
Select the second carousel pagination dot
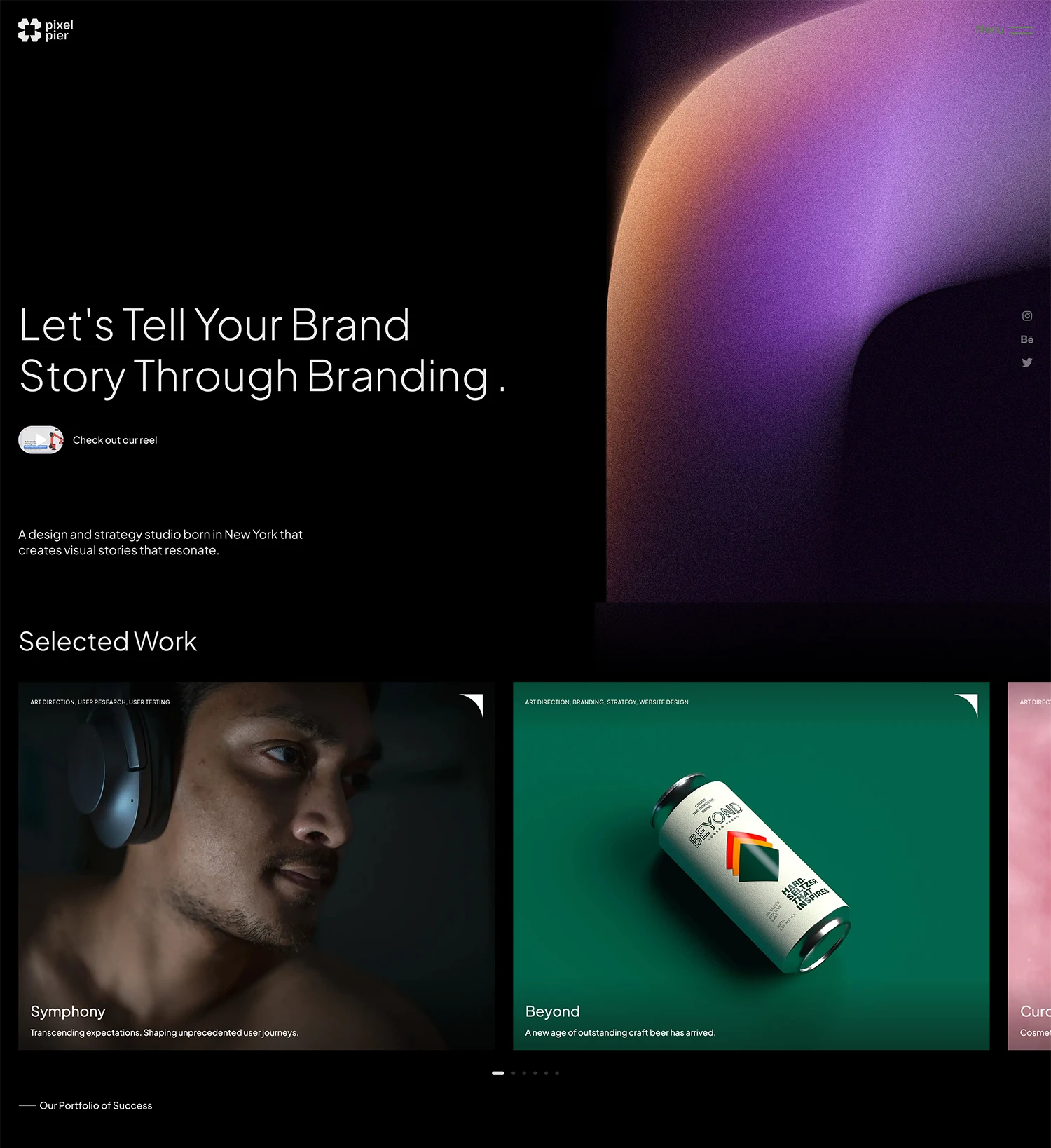pos(514,1073)
